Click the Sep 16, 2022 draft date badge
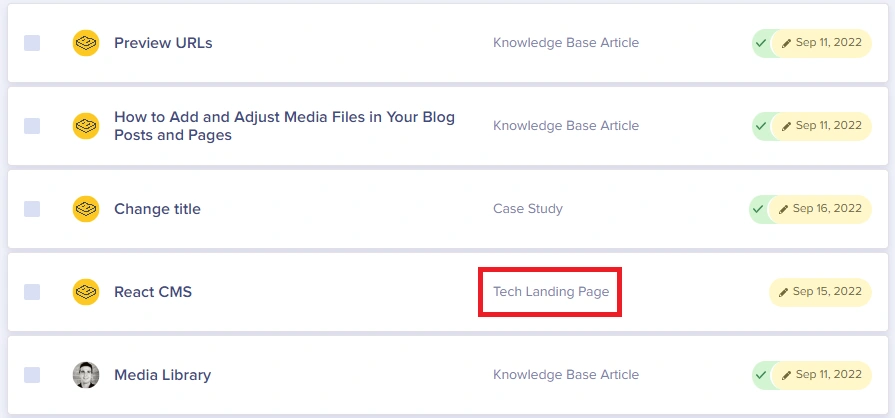Viewport: 895px width, 418px height. click(820, 209)
